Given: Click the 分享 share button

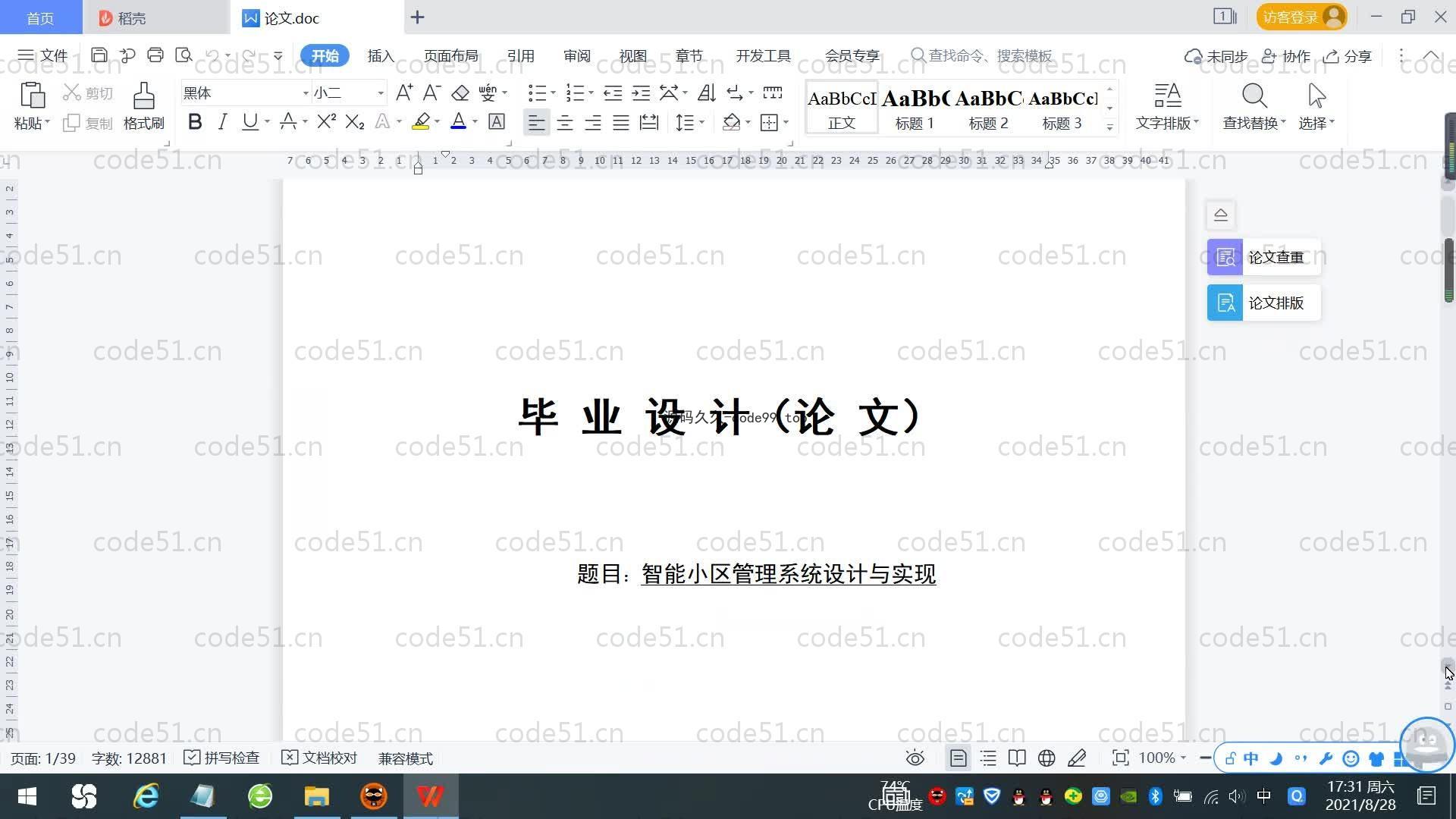Looking at the screenshot, I should click(x=1348, y=56).
